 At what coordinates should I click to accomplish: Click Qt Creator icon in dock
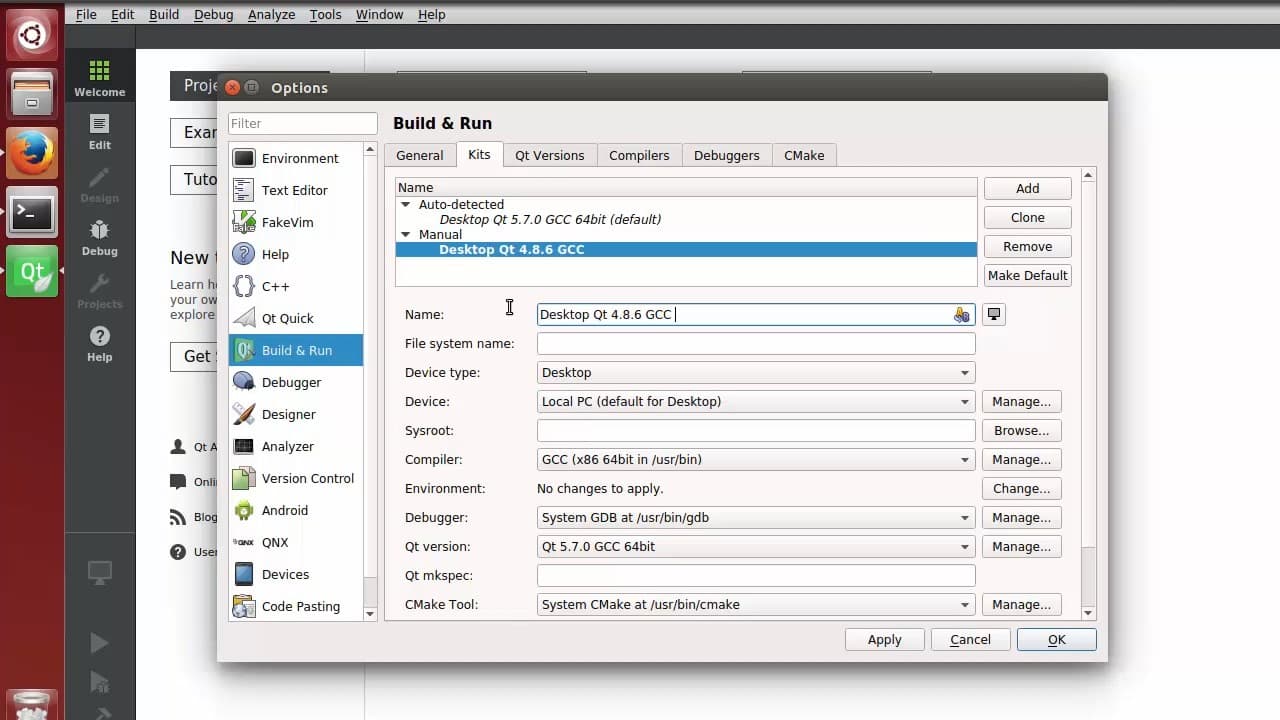tap(32, 271)
